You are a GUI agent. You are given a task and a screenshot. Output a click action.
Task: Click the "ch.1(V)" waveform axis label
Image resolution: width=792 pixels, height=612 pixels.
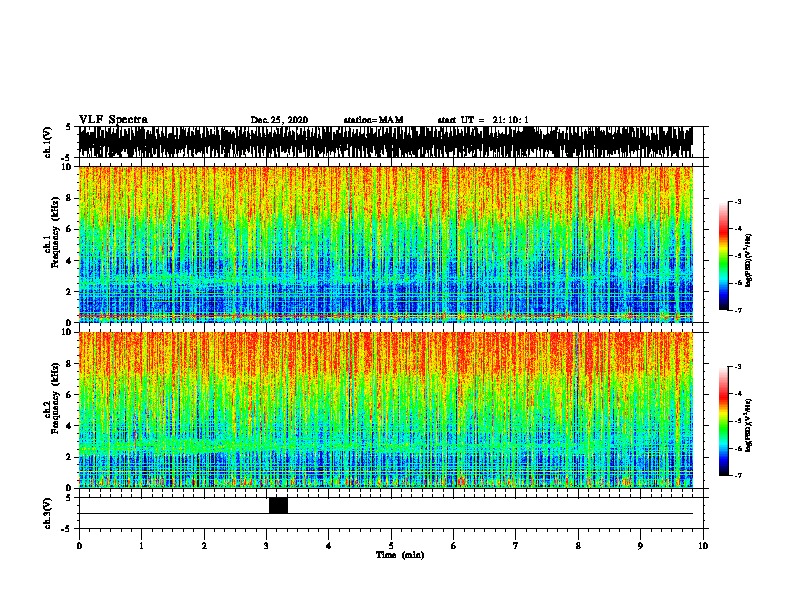coord(48,142)
